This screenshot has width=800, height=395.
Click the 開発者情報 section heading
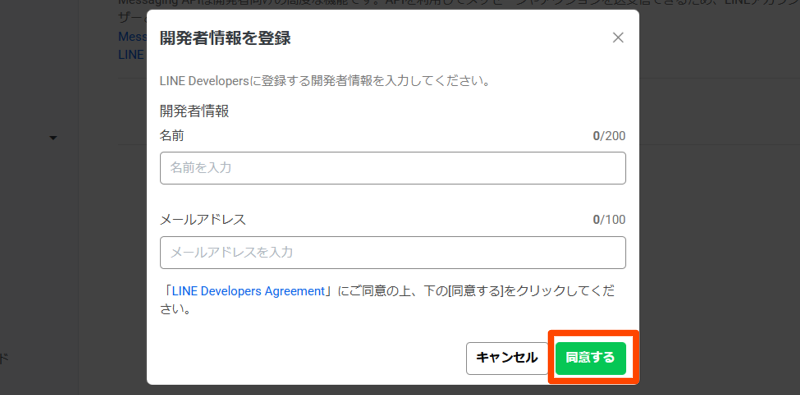point(194,111)
